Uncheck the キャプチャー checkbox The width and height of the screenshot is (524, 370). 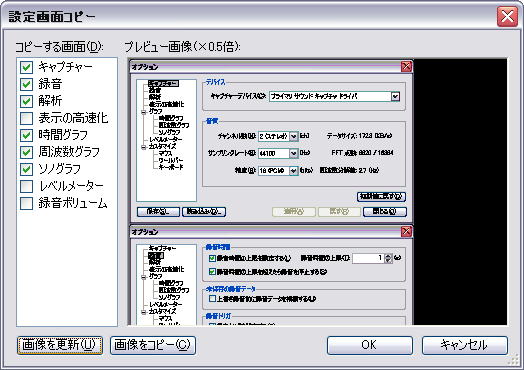(x=26, y=67)
